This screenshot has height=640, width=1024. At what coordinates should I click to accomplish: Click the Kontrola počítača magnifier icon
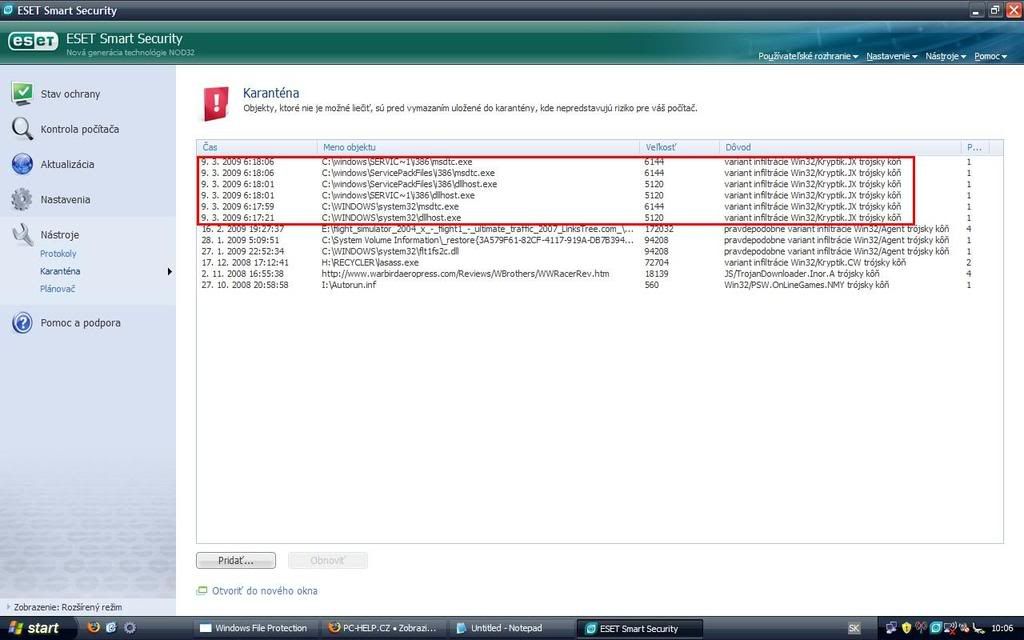pyautogui.click(x=22, y=129)
